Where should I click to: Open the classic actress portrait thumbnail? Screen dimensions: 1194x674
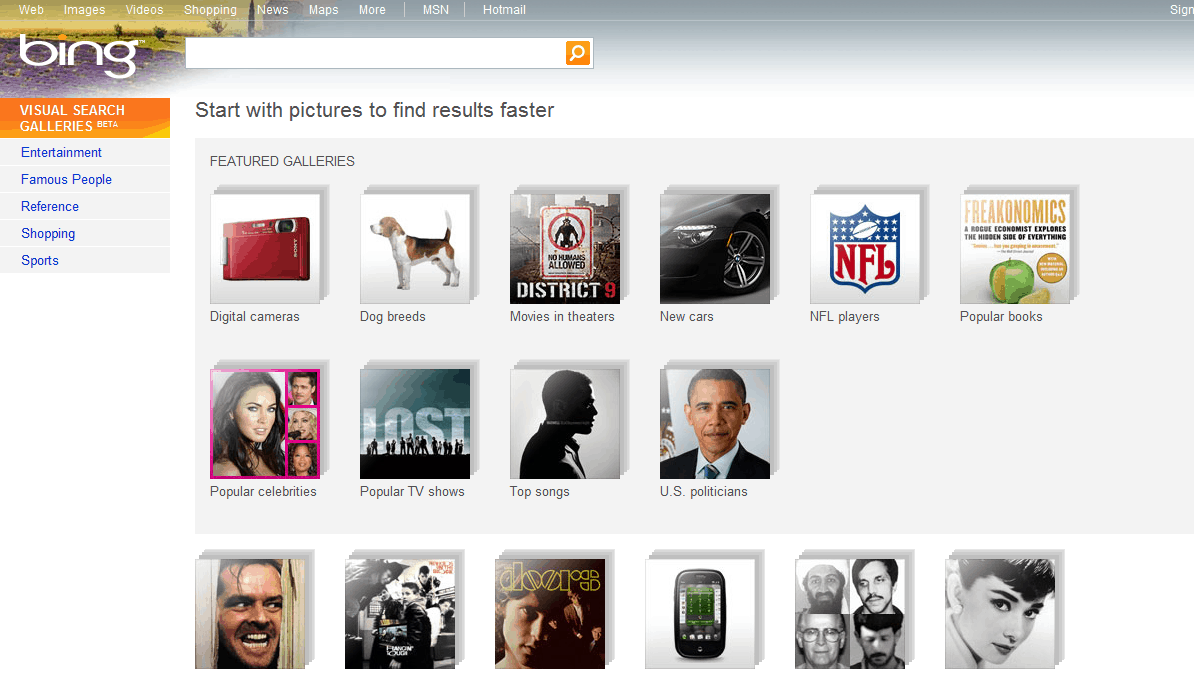coord(1000,614)
